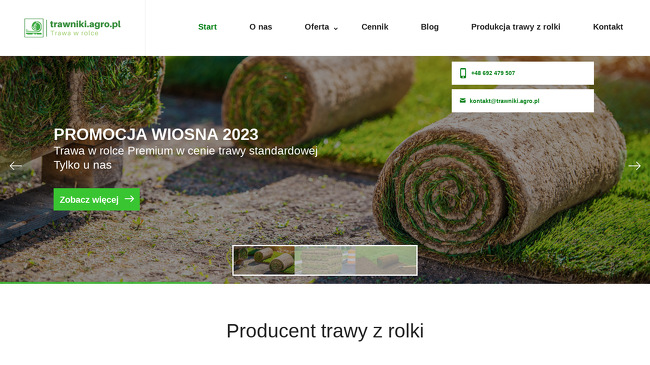Click the trawniki.agro.pl logo icon
Image resolution: width=650 pixels, height=365 pixels.
tap(34, 28)
